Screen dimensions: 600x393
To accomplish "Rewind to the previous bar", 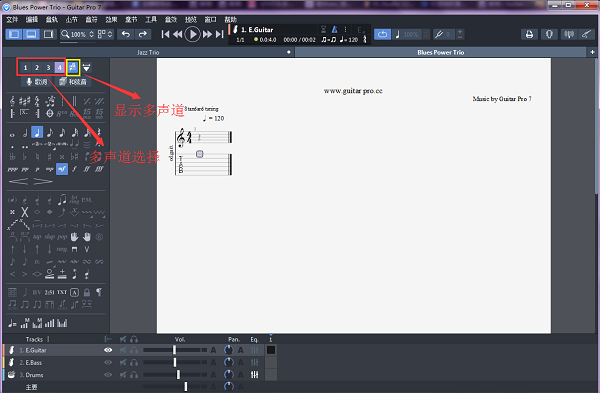I will coord(178,34).
